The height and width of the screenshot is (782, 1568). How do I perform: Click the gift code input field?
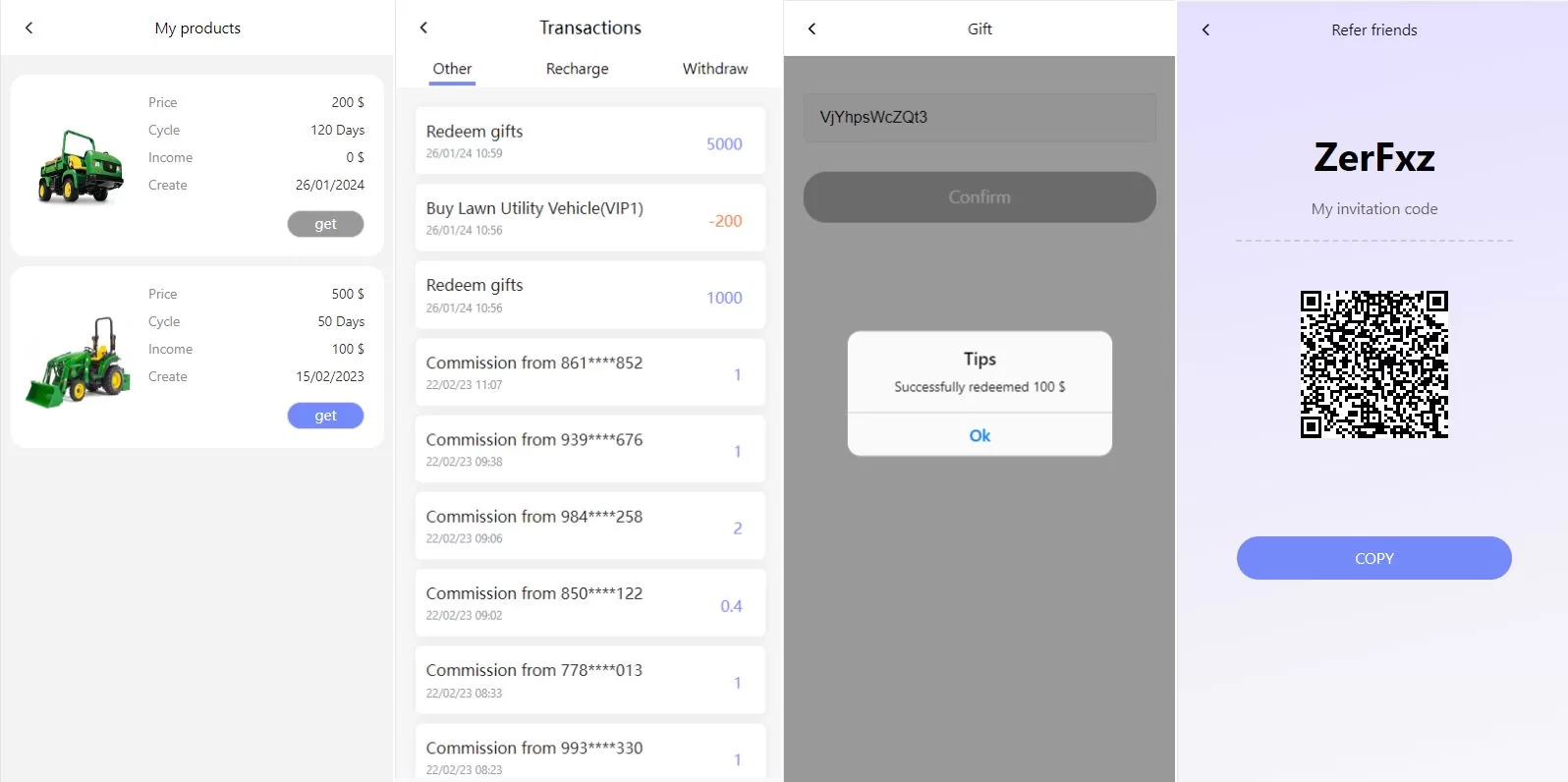pyautogui.click(x=980, y=117)
